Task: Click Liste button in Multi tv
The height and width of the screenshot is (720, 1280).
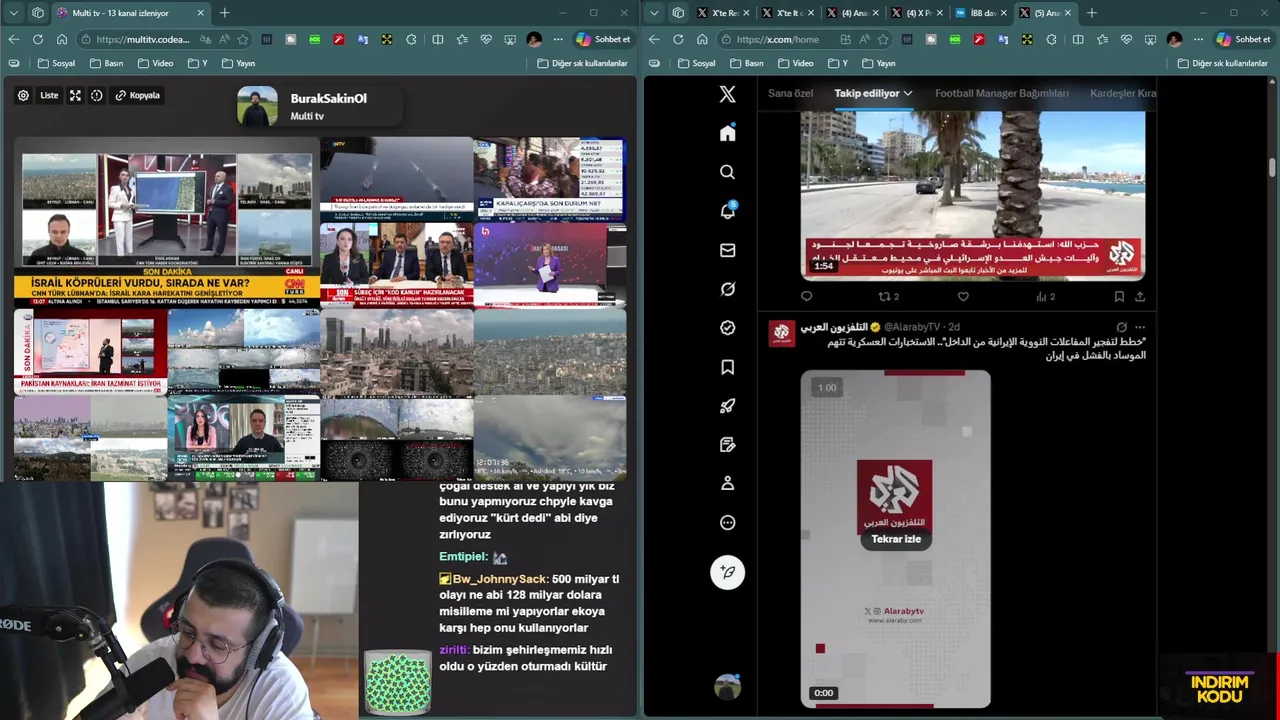Action: click(49, 96)
